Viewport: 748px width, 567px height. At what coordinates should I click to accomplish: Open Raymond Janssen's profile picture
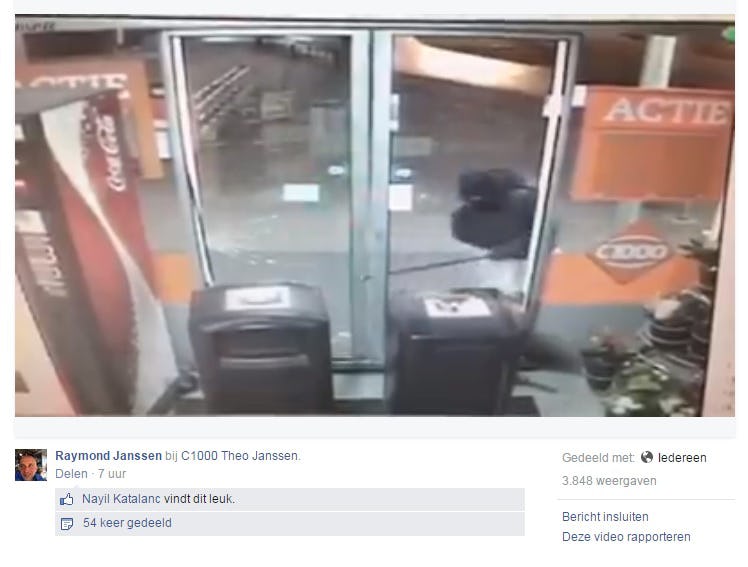pyautogui.click(x=31, y=465)
